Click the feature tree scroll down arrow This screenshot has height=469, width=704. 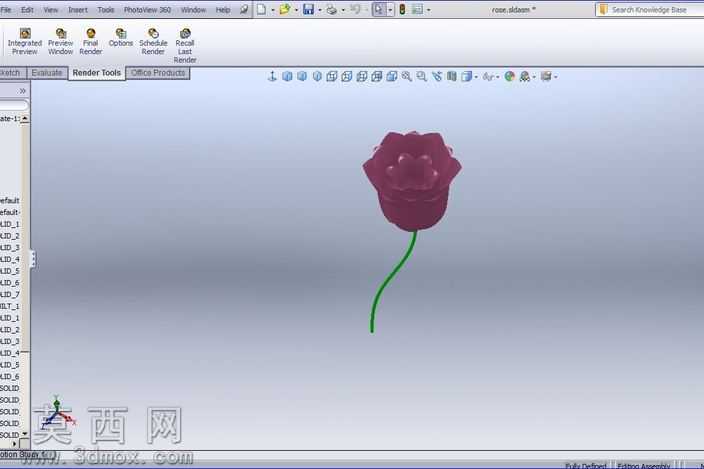pyautogui.click(x=25, y=434)
